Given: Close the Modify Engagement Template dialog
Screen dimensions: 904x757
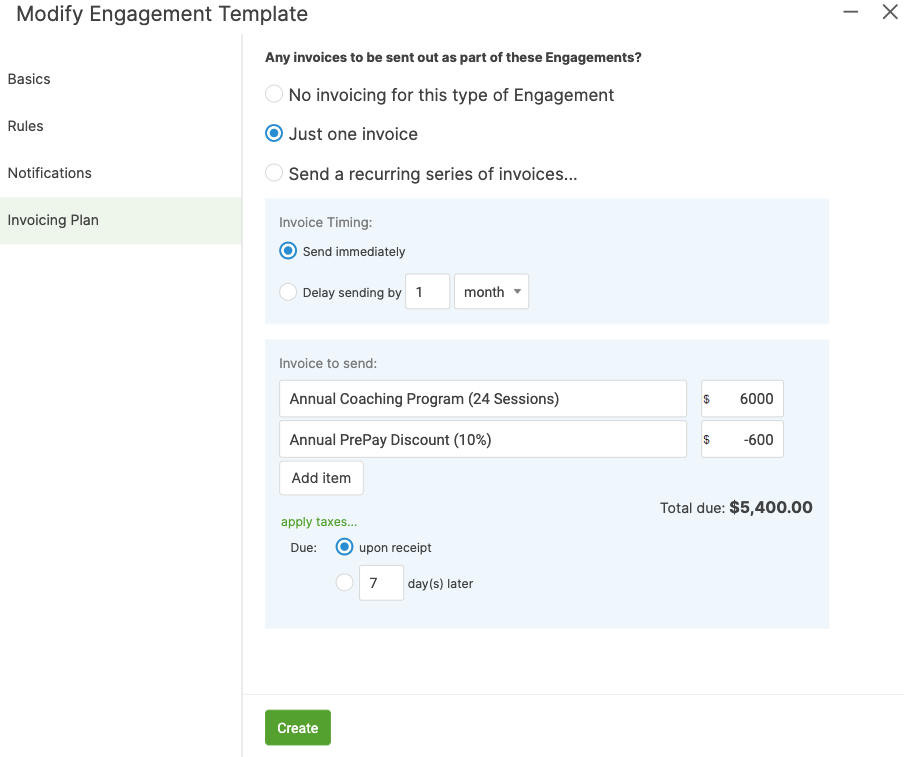Looking at the screenshot, I should 889,13.
